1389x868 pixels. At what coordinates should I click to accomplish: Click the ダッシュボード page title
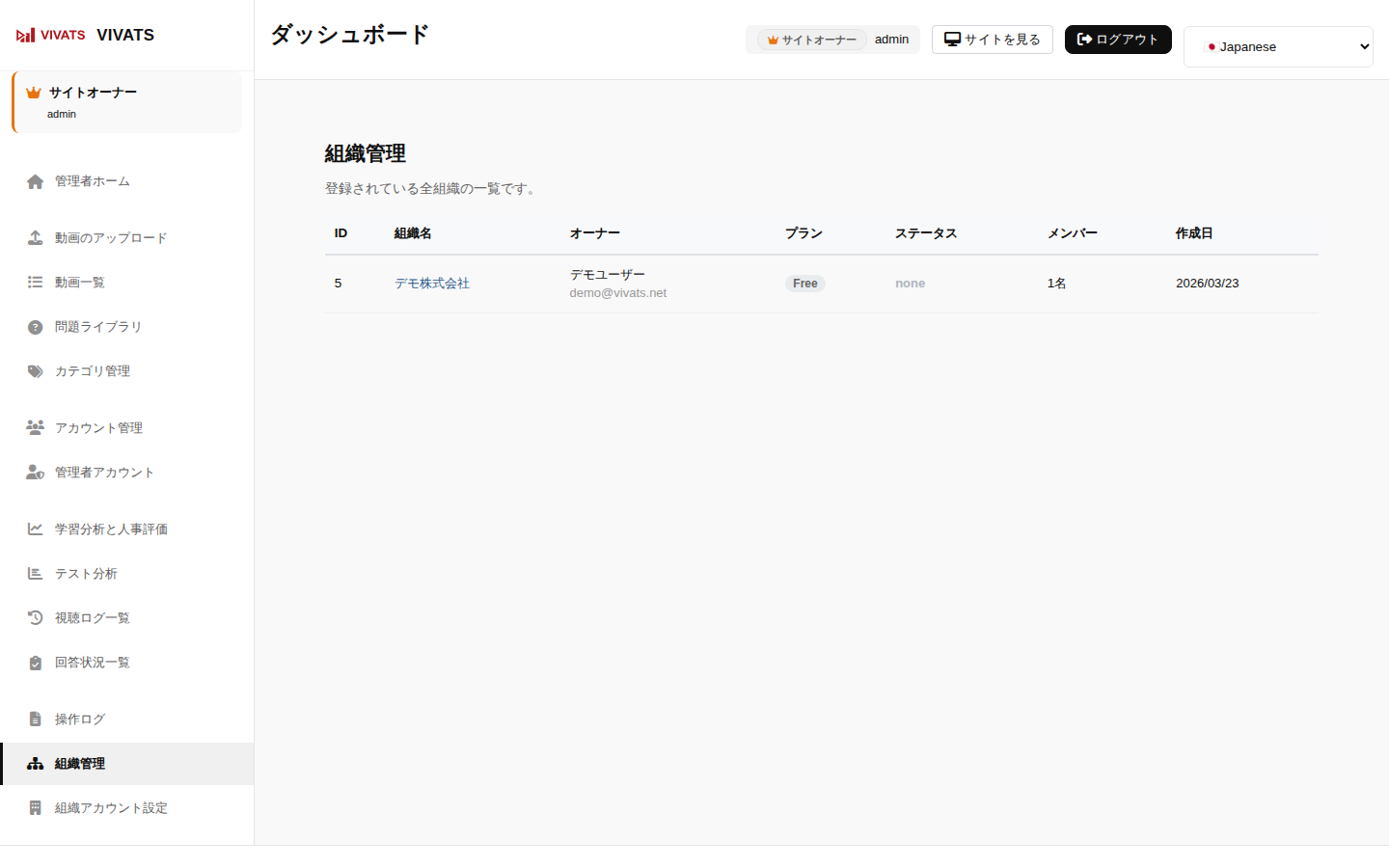click(349, 35)
